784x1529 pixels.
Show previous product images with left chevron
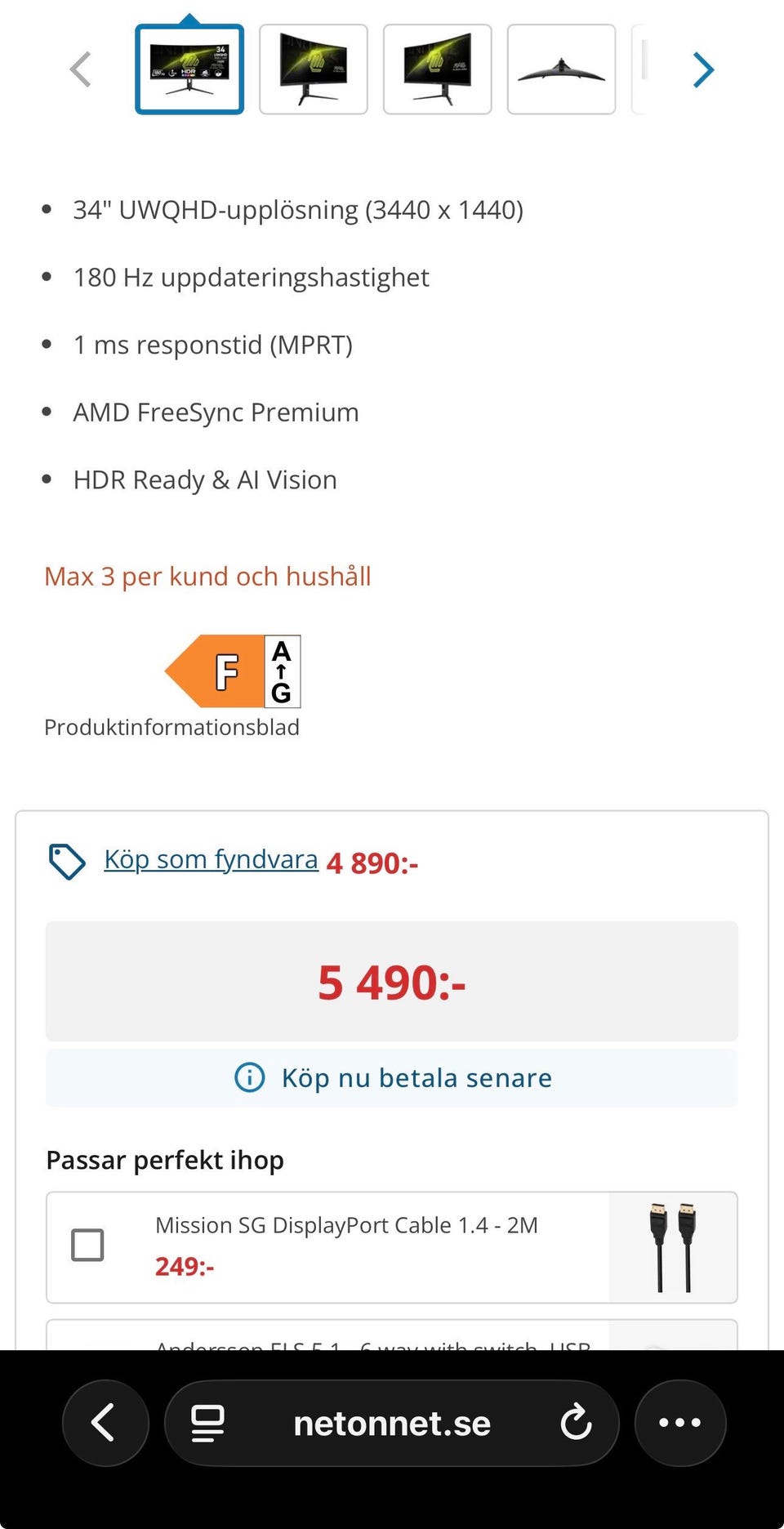[x=80, y=69]
